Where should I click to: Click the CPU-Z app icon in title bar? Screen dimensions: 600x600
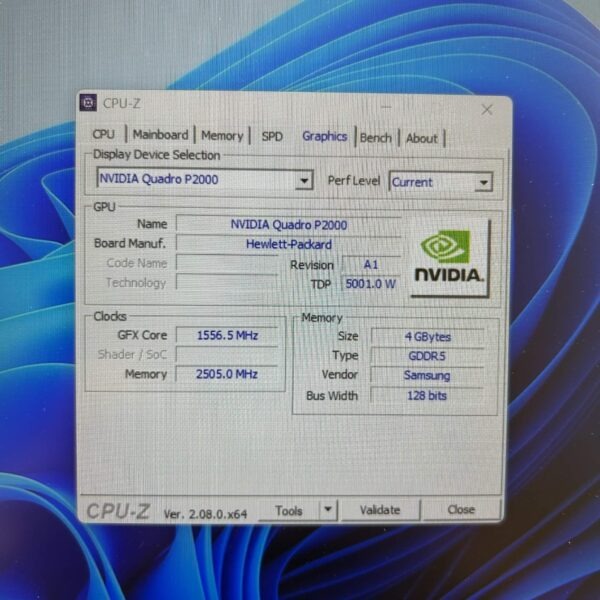pos(88,103)
